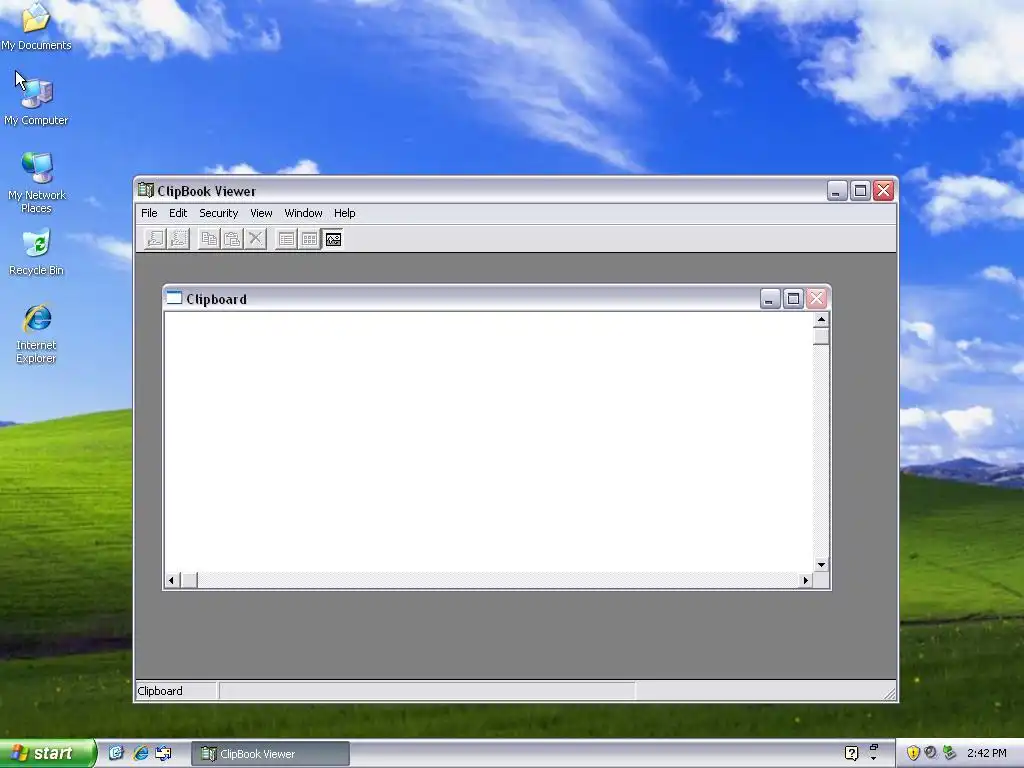Click the first quick launch icon
This screenshot has height=768, width=1024.
pyautogui.click(x=116, y=754)
